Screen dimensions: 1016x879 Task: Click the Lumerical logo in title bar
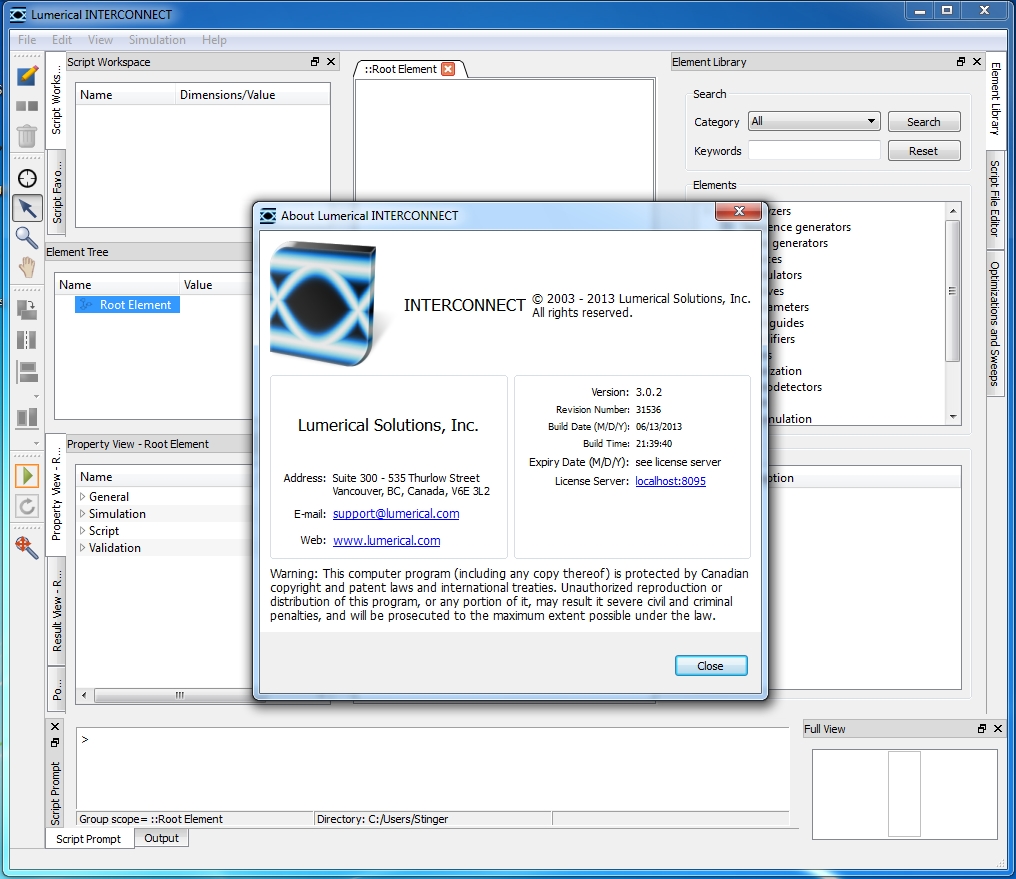18,14
